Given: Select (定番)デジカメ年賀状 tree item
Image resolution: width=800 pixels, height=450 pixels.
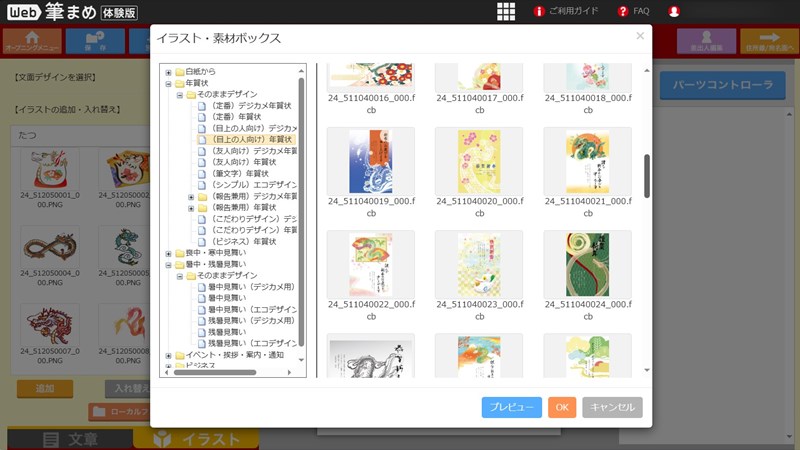Looking at the screenshot, I should (245, 106).
